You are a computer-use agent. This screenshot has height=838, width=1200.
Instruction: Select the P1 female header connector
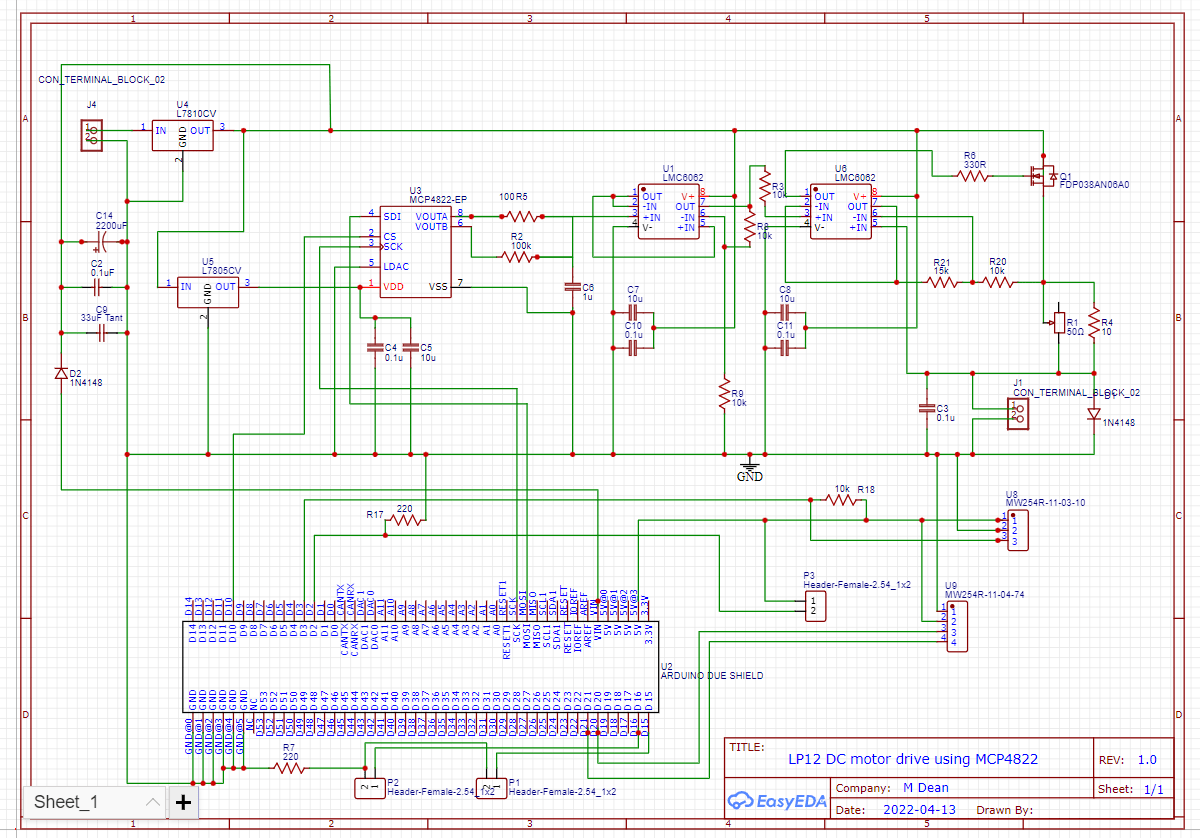[491, 788]
